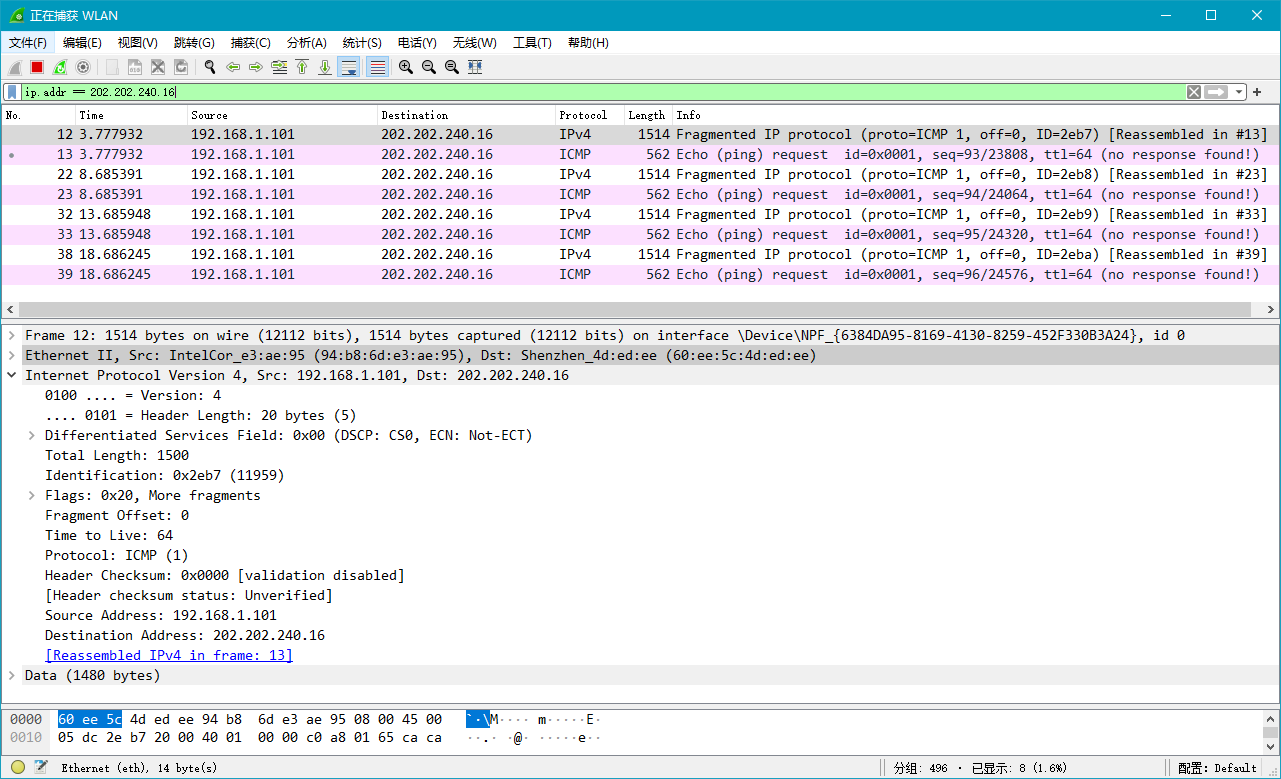Expand the Flags: 0x20 node

coord(32,495)
